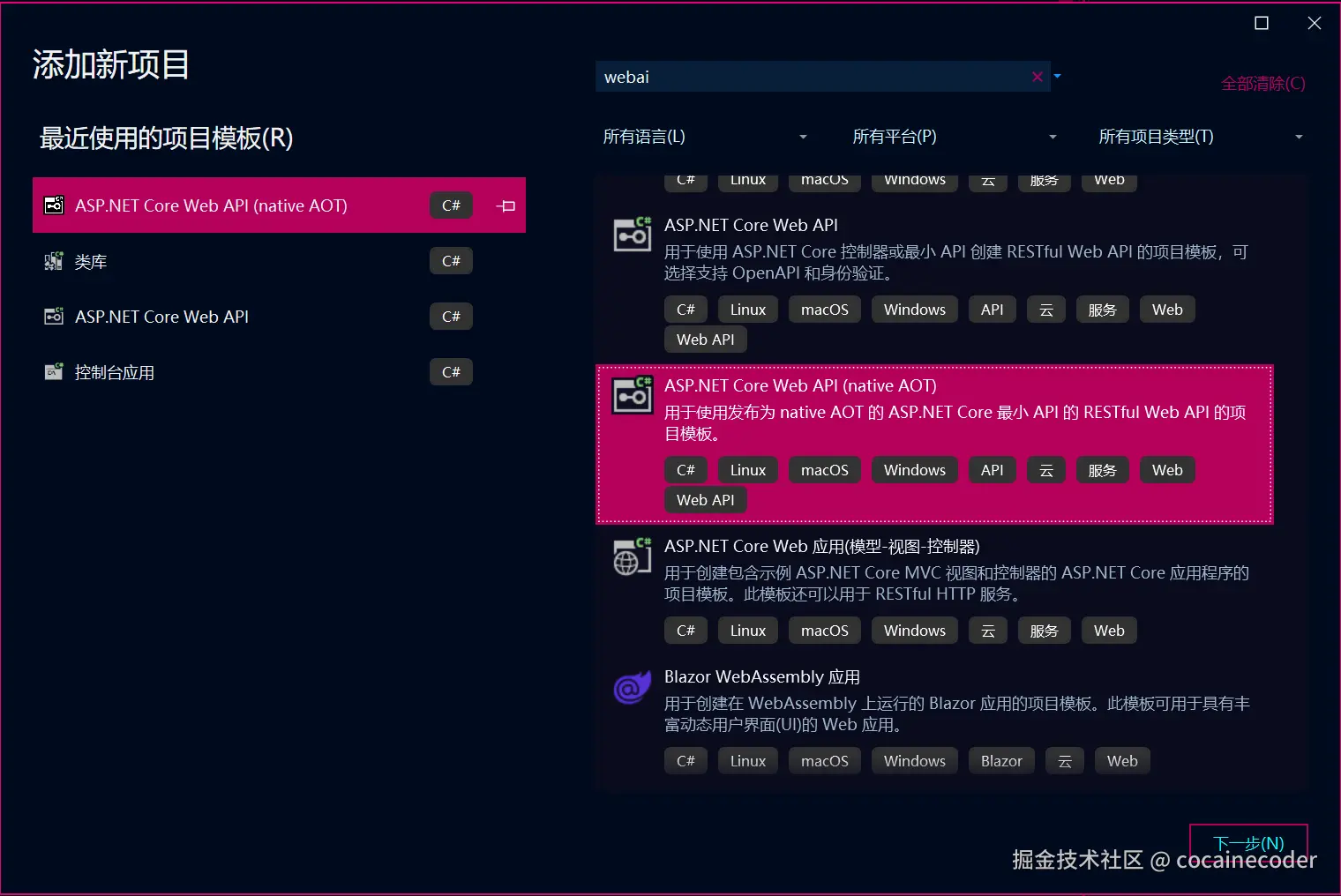Click the 下一步(N) button
This screenshot has height=896, width=1341.
(1248, 844)
